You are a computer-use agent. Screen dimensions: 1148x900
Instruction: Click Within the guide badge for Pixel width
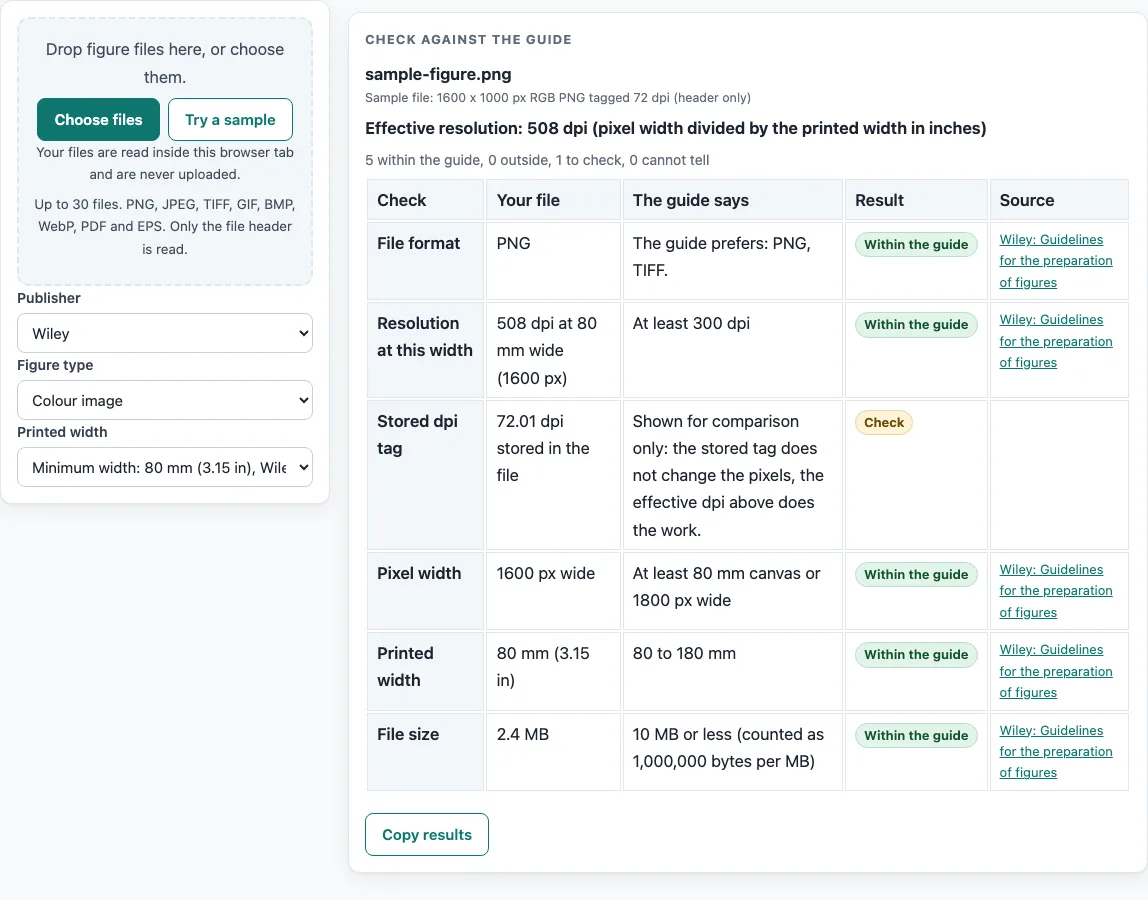pos(916,575)
